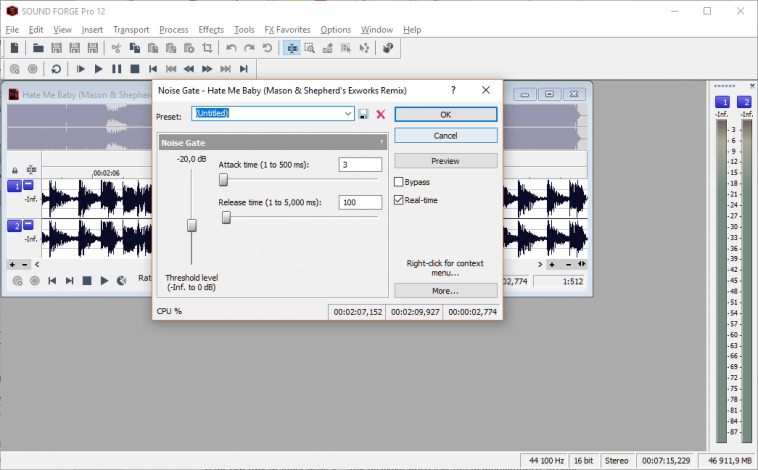Screen dimensions: 758x470
Task: Click the Cut scissors icon
Action: (x=117, y=47)
